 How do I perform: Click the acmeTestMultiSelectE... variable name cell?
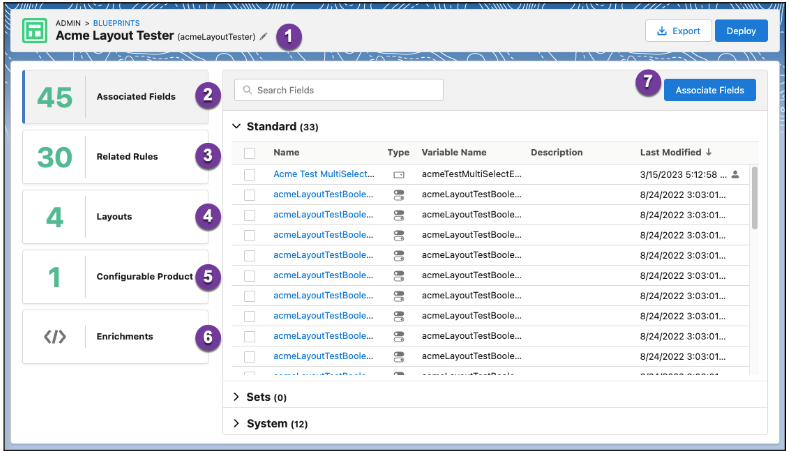(471, 174)
